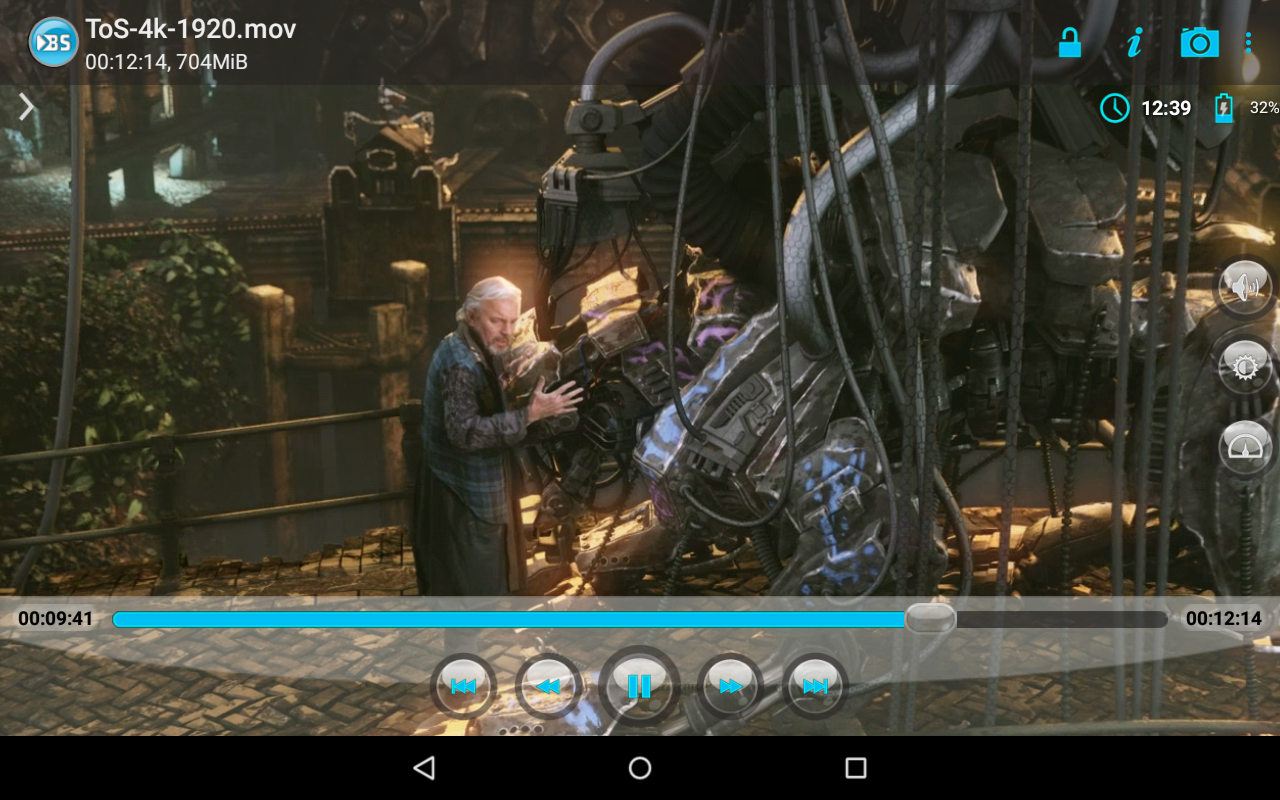Image resolution: width=1280 pixels, height=800 pixels.
Task: Tap the BSPlayer logo icon
Action: pyautogui.click(x=53, y=42)
